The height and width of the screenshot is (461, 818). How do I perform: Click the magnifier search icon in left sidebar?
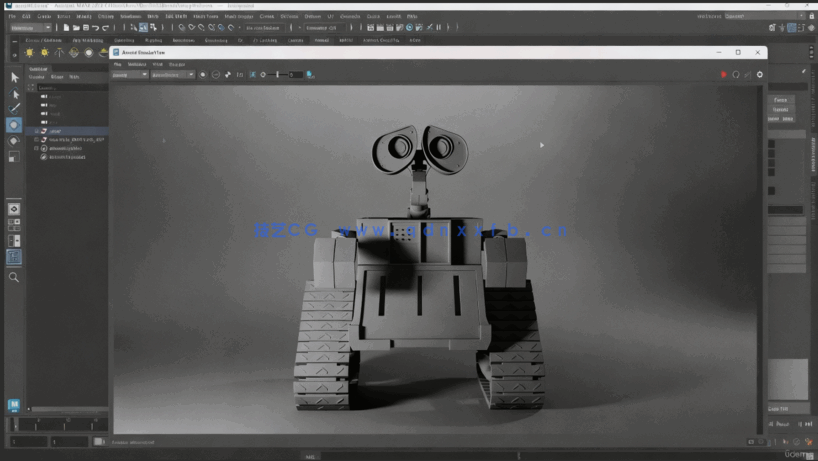[x=14, y=277]
